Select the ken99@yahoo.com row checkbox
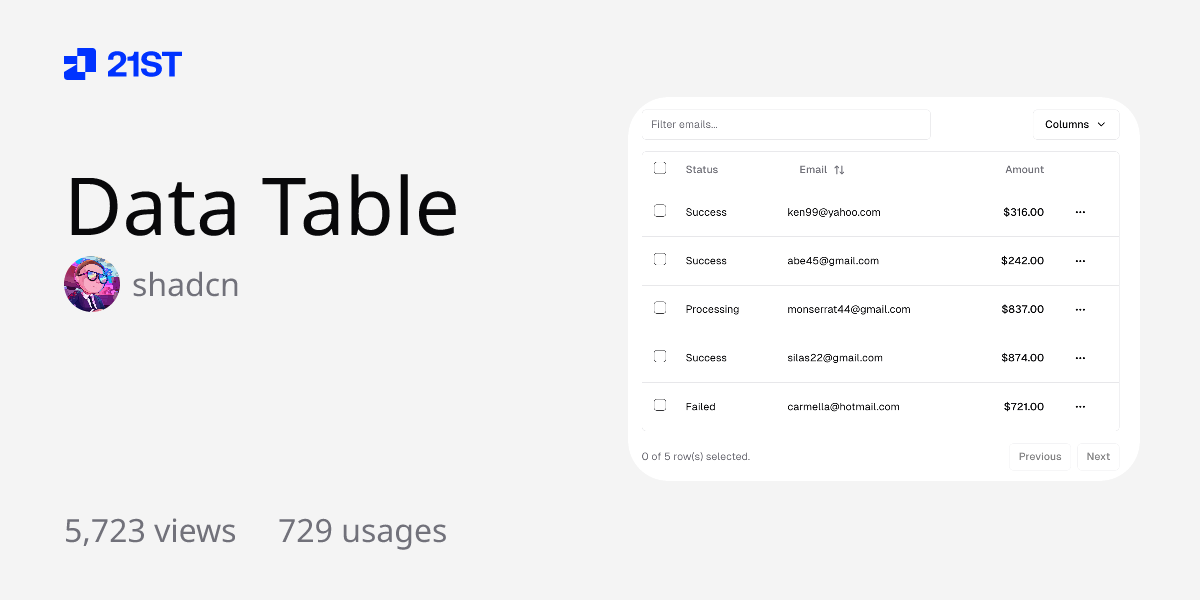 [x=660, y=211]
